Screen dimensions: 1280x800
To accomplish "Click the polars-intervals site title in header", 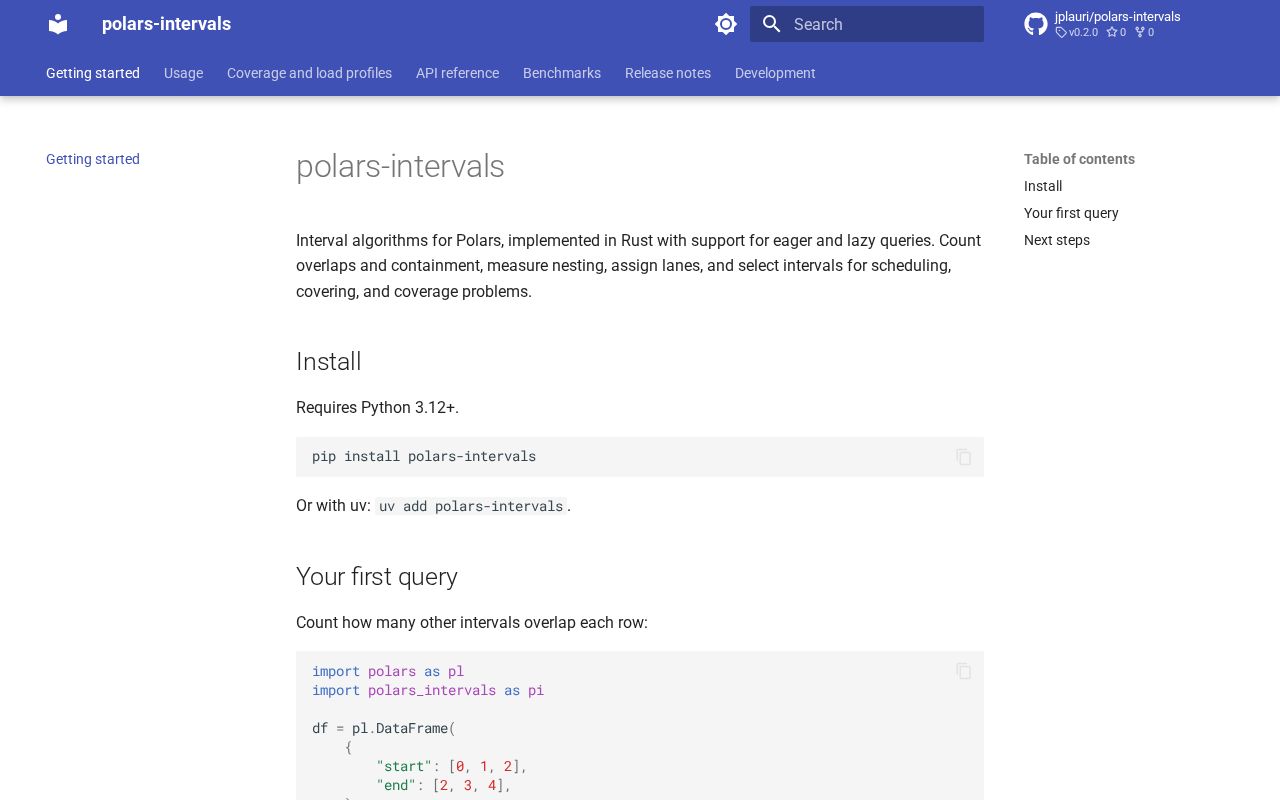I will pyautogui.click(x=166, y=24).
